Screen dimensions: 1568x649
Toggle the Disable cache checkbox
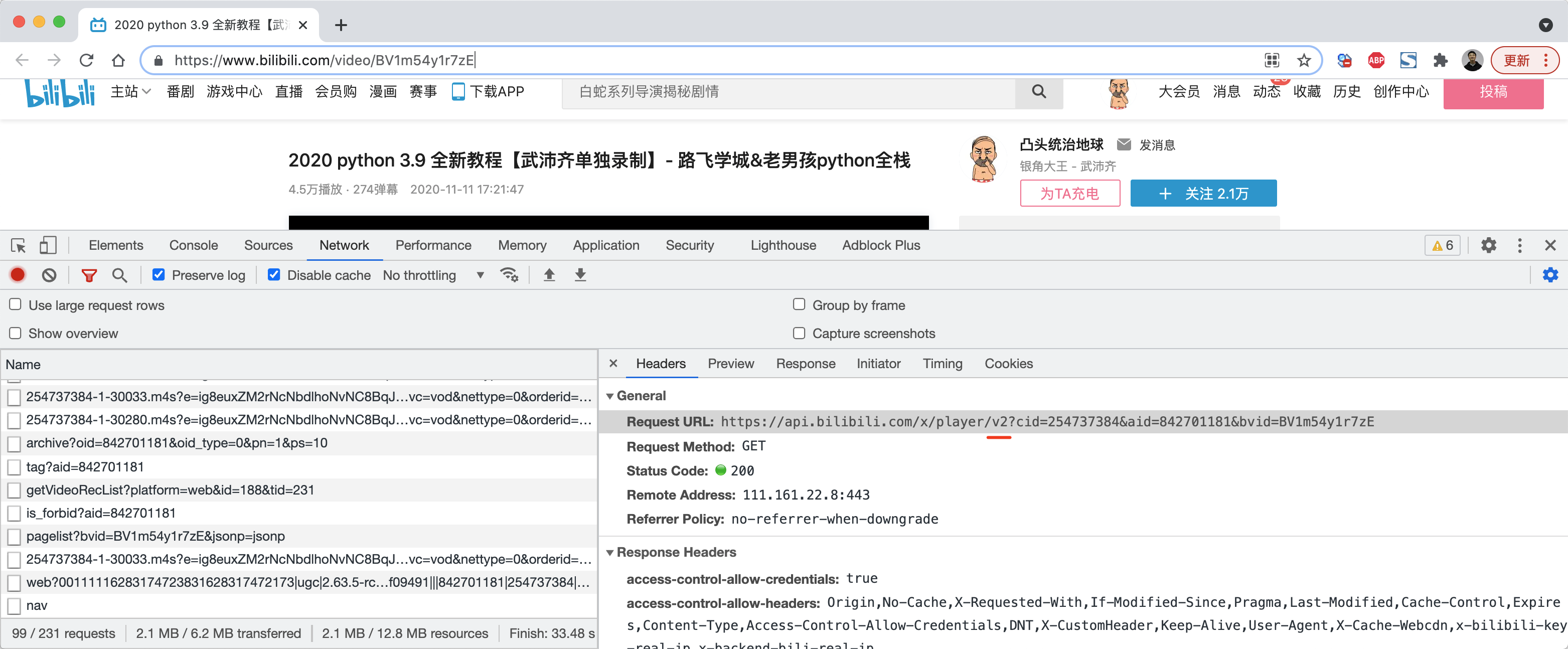click(x=274, y=275)
